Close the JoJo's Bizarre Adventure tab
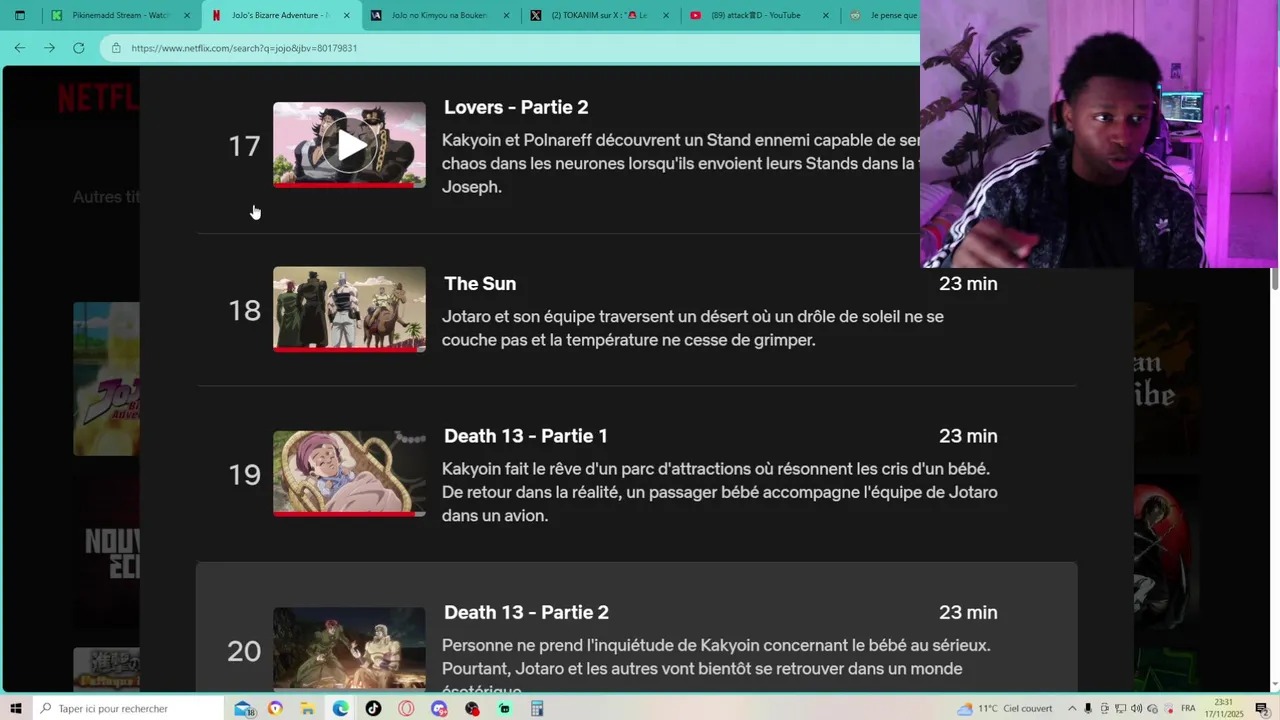 (x=347, y=15)
